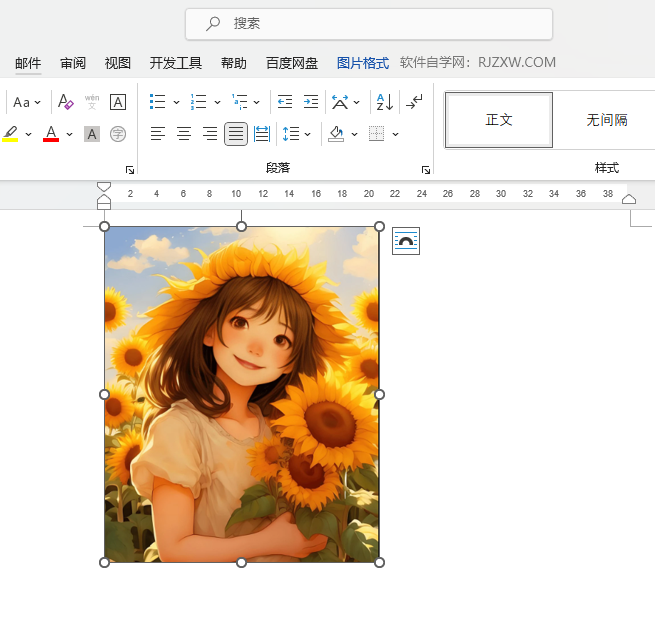
Task: Open the 审阅 tab
Action: [x=73, y=63]
